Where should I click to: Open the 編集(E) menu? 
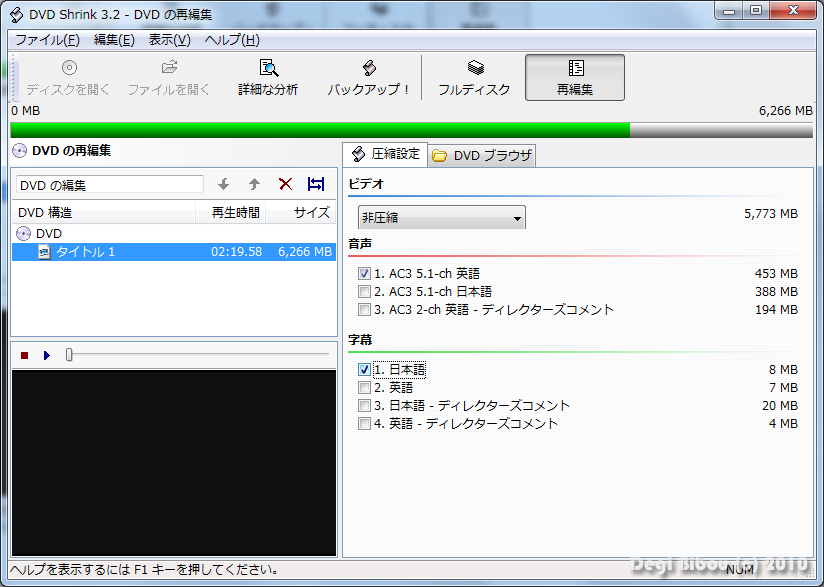pyautogui.click(x=114, y=40)
